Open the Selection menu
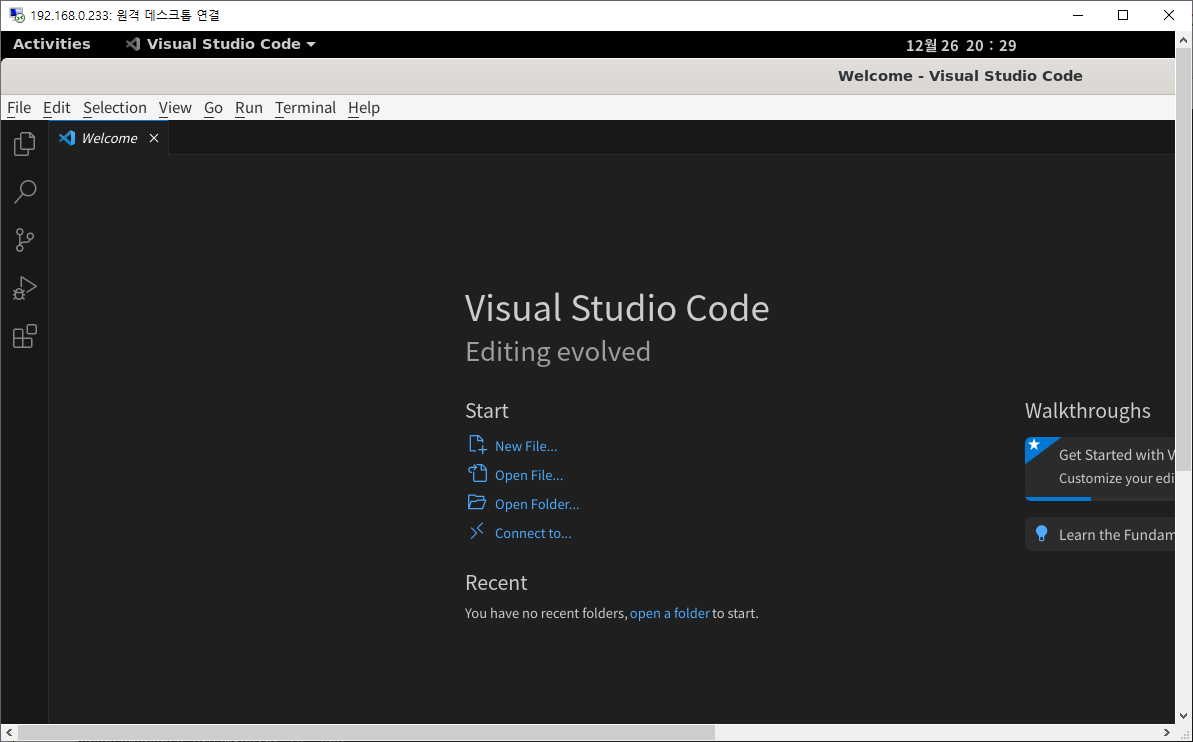 [x=115, y=107]
